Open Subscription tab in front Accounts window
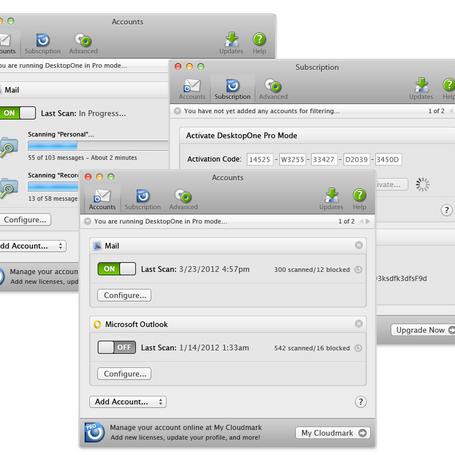 tap(143, 199)
